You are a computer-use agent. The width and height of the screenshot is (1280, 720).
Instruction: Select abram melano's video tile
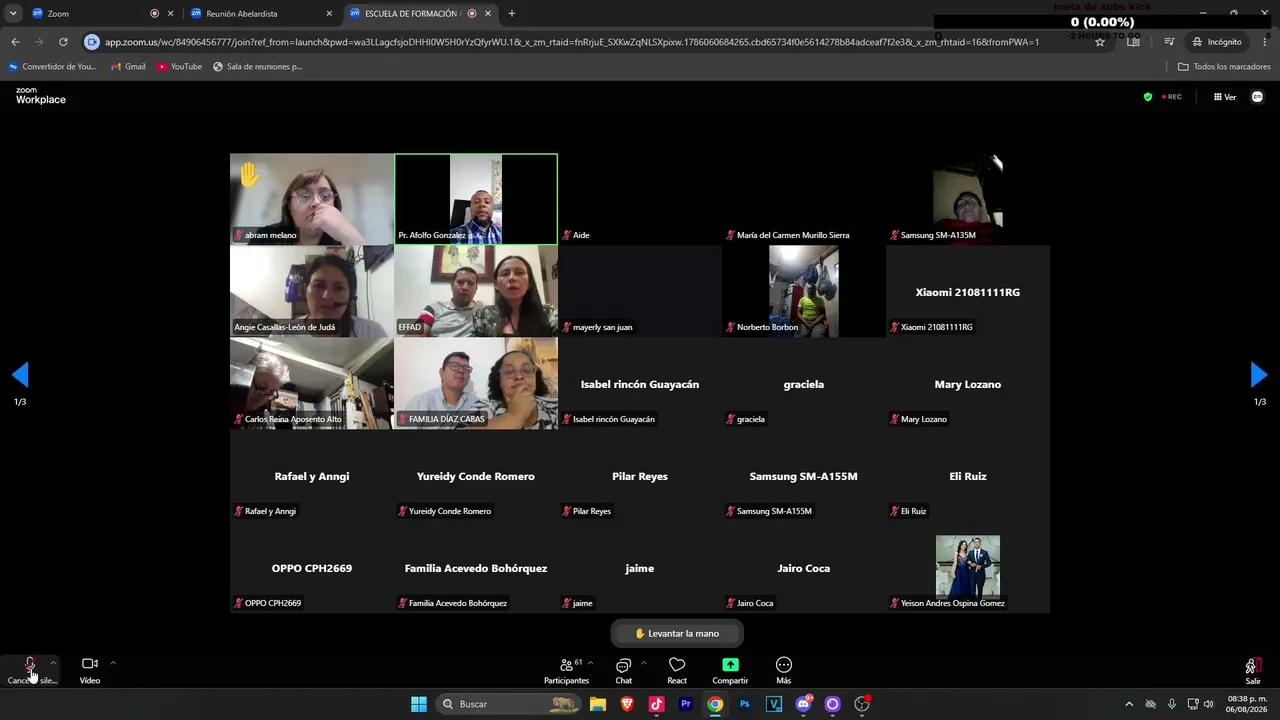click(312, 199)
